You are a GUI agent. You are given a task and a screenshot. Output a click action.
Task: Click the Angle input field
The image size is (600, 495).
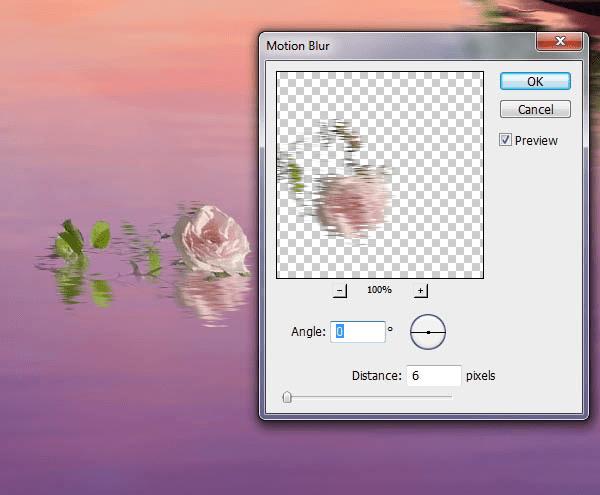357,332
